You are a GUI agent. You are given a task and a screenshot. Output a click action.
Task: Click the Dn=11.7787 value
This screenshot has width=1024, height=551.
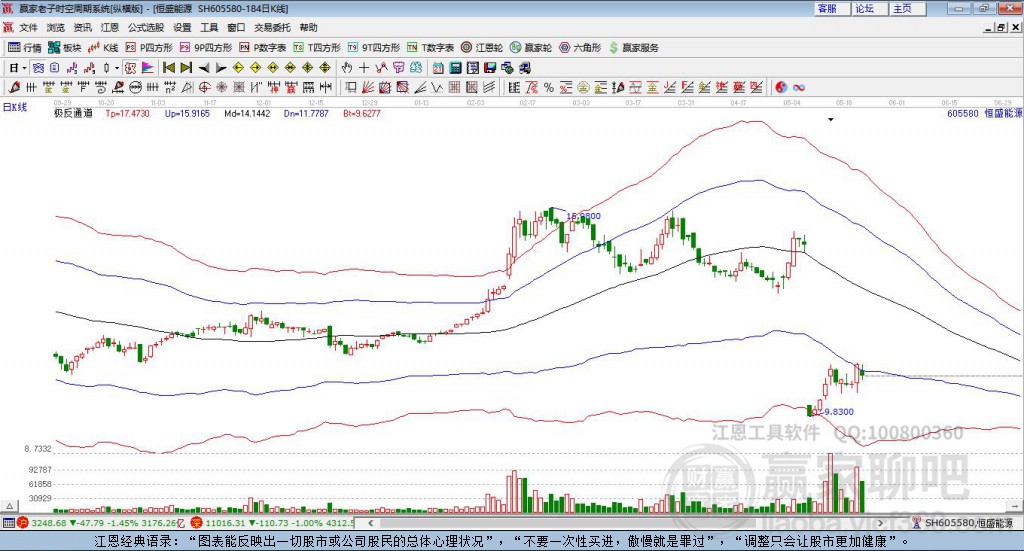[x=306, y=113]
